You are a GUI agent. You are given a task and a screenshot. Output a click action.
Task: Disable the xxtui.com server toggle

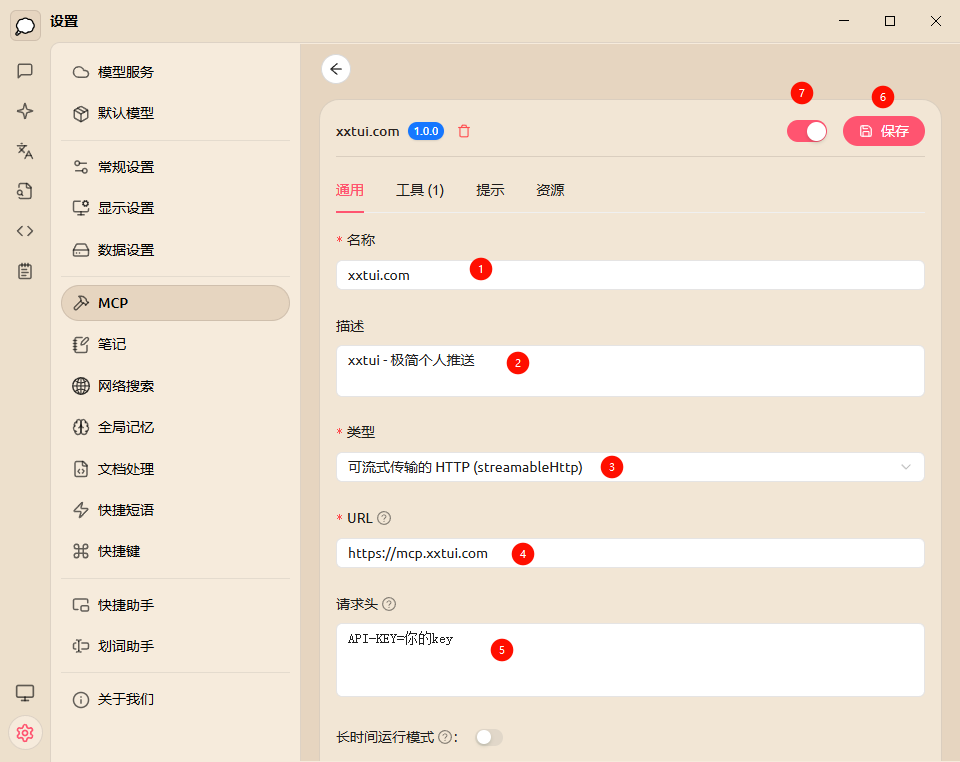click(x=806, y=130)
